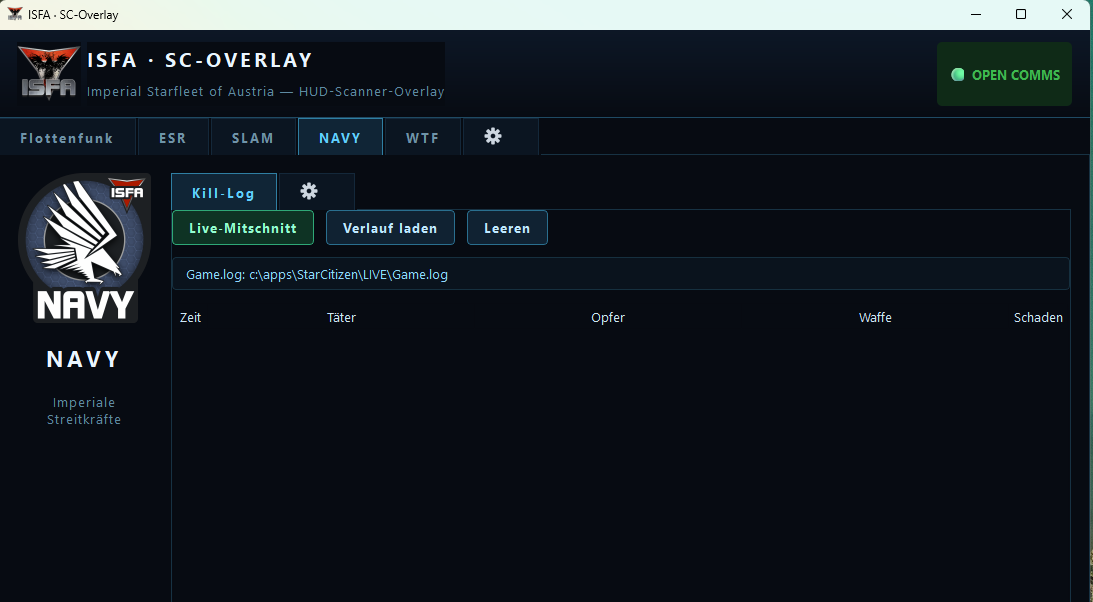This screenshot has height=602, width=1093.
Task: Click the Opfer column header
Action: pyautogui.click(x=608, y=318)
